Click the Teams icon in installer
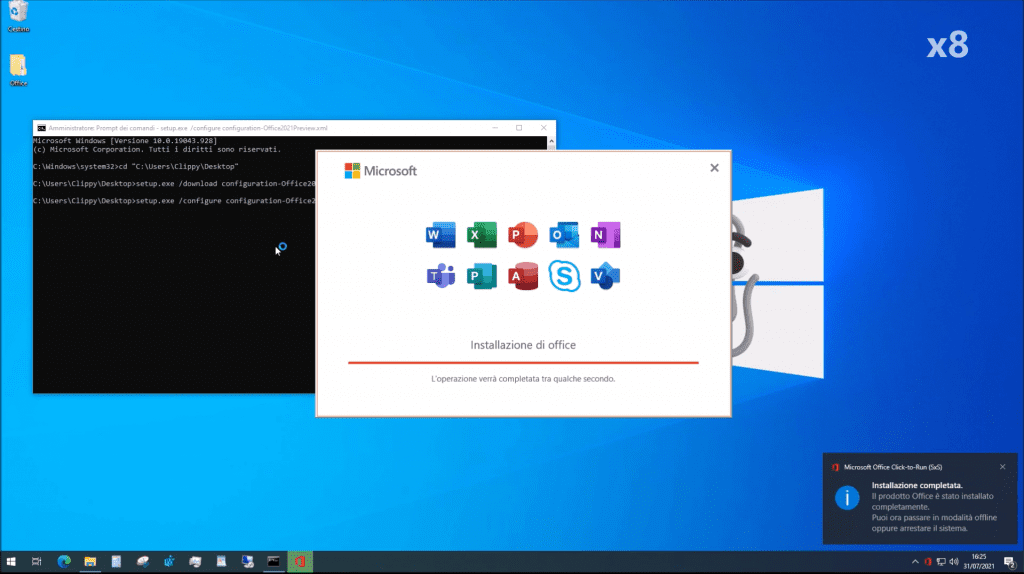 click(x=440, y=276)
